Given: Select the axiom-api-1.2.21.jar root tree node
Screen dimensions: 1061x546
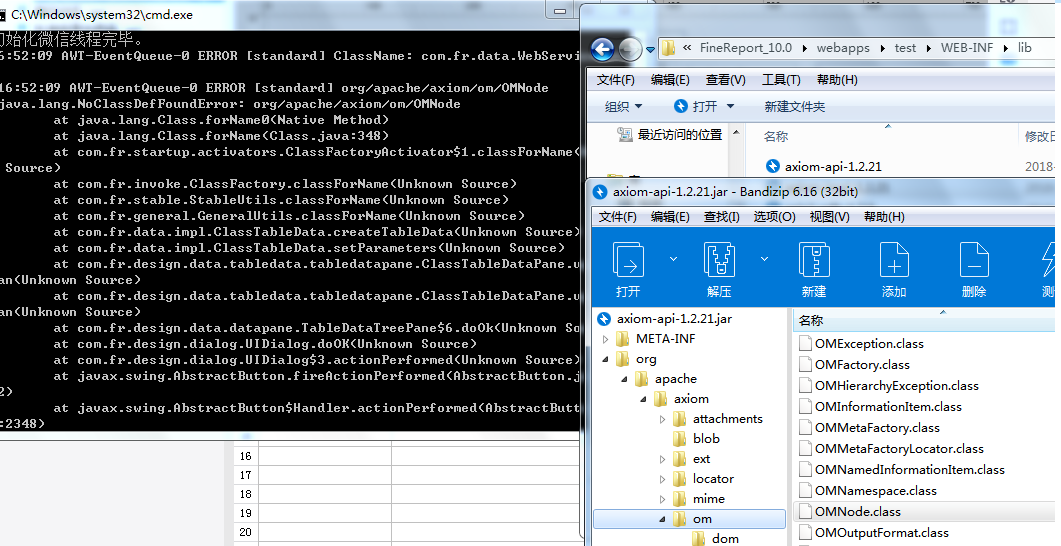Looking at the screenshot, I should [x=674, y=319].
